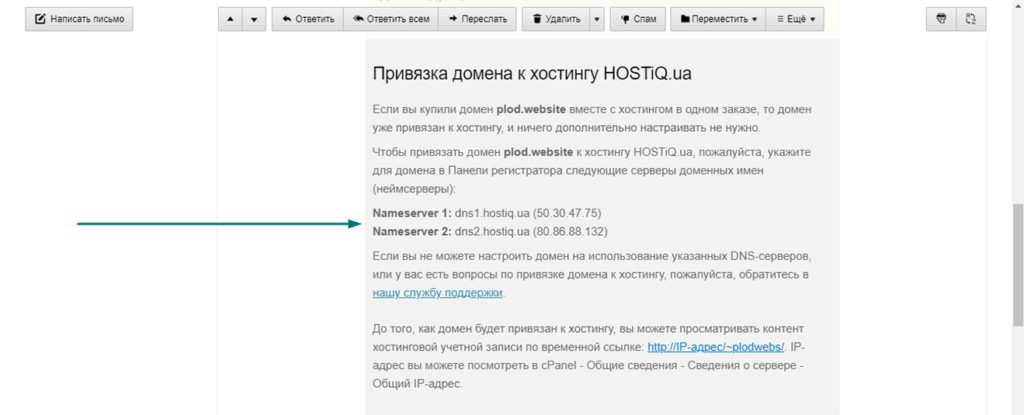The width and height of the screenshot is (1024, 415).
Task: Click Ответить всем reply-all button
Action: (391, 19)
